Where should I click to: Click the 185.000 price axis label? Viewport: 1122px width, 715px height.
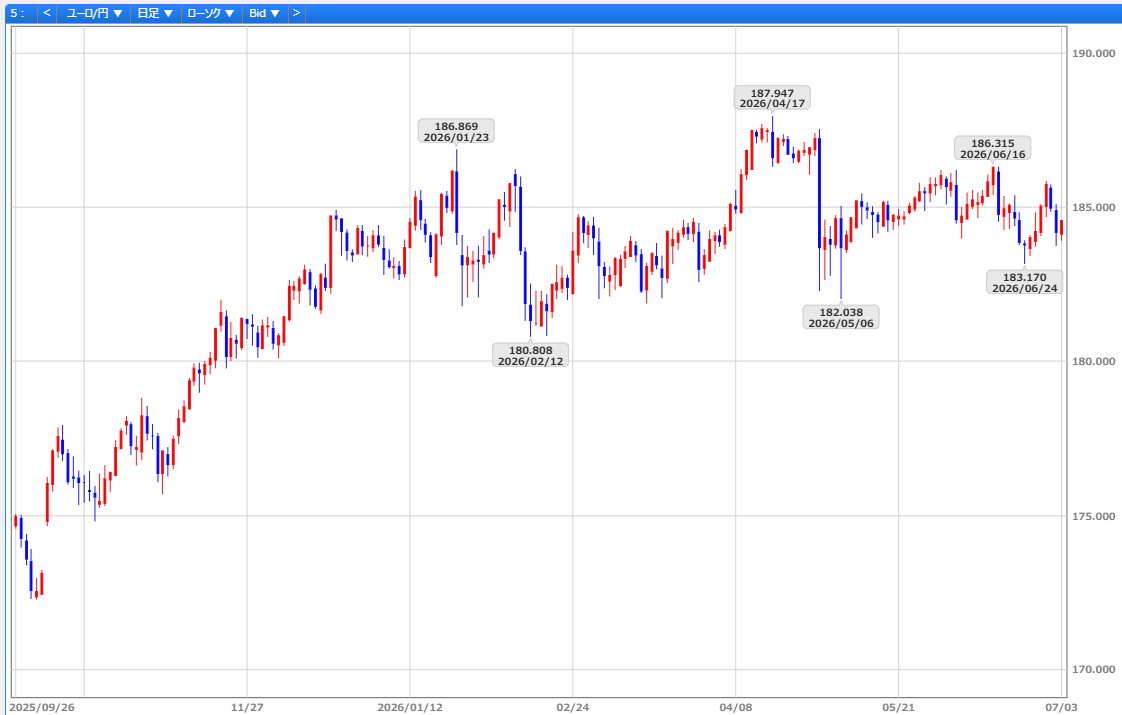[1093, 207]
